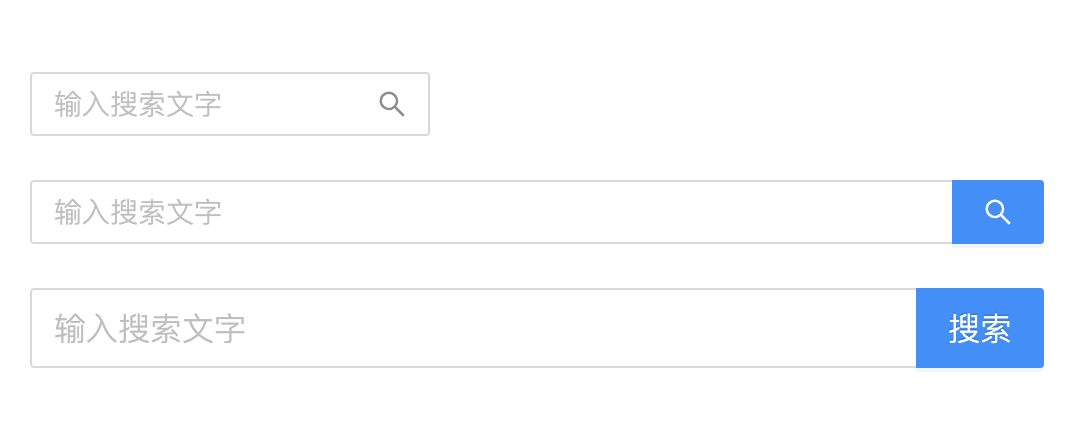1086x446 pixels.
Task: Tap the magnifying glass inside the smallest input
Action: coord(392,104)
